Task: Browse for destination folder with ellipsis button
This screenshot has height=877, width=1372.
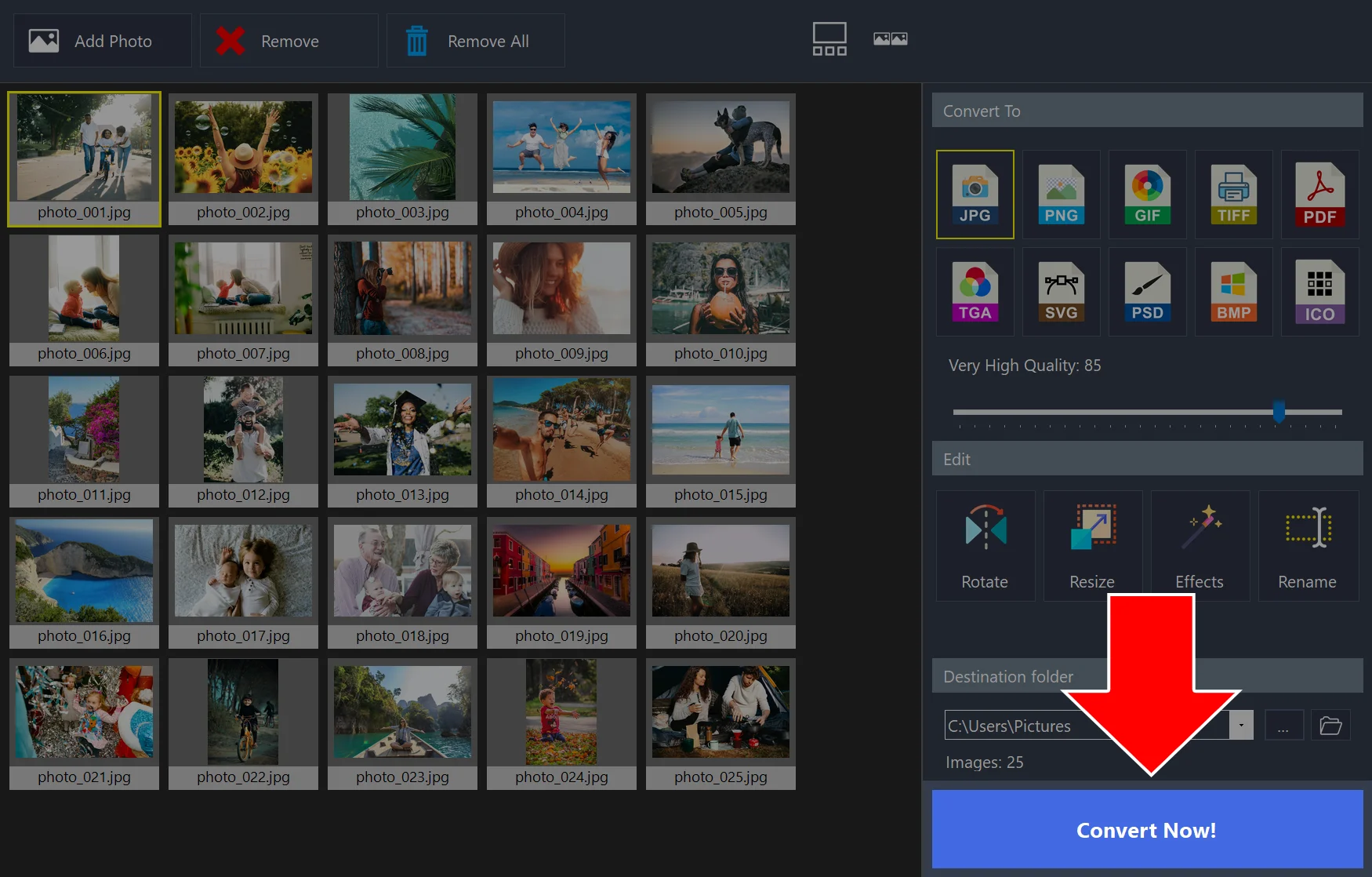Action: coord(1283,726)
